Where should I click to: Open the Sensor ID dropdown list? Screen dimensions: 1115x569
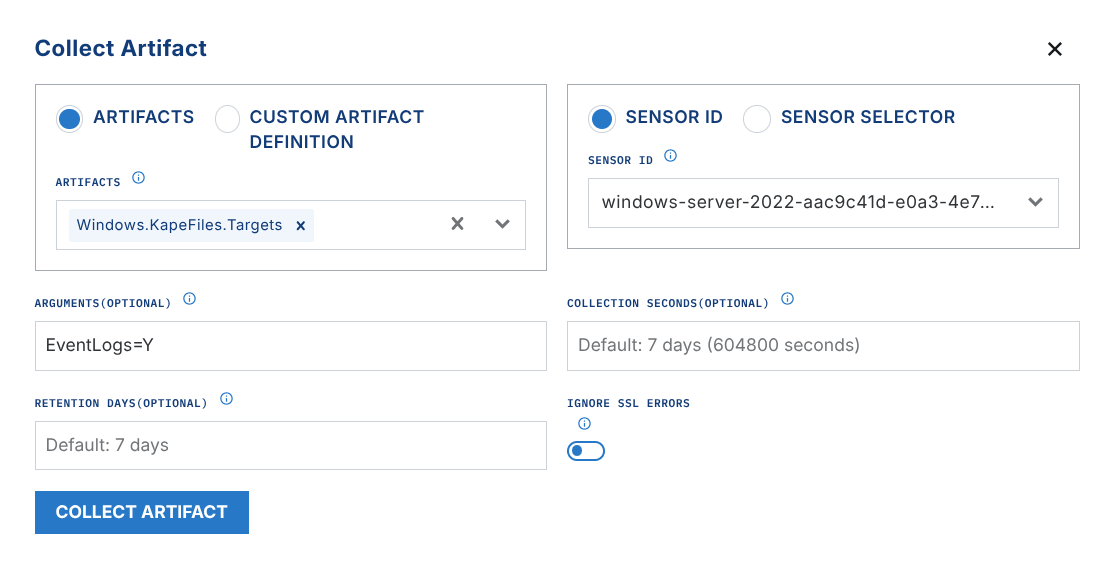pos(1036,203)
